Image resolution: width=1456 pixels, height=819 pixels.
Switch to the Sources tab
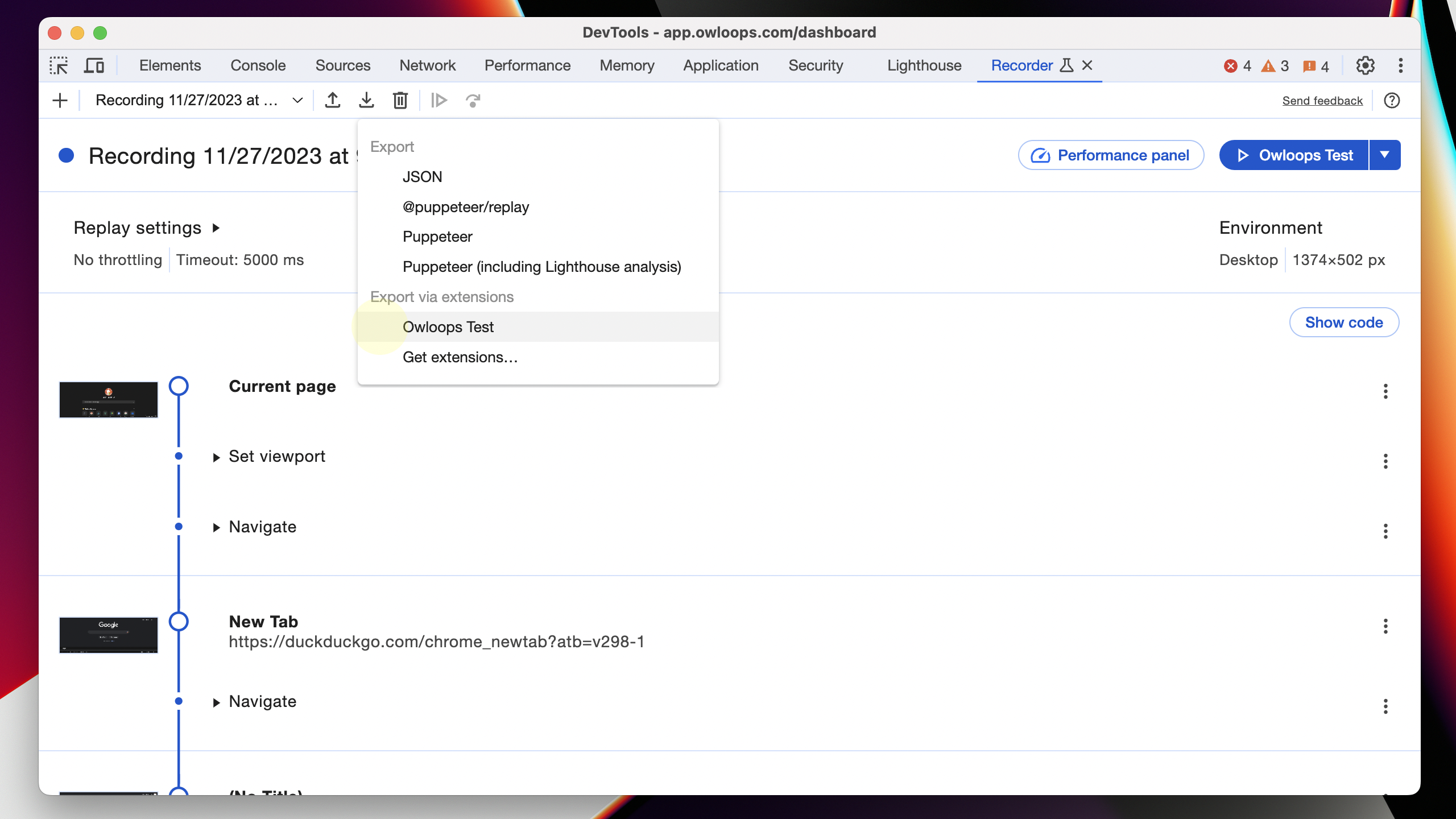343,65
